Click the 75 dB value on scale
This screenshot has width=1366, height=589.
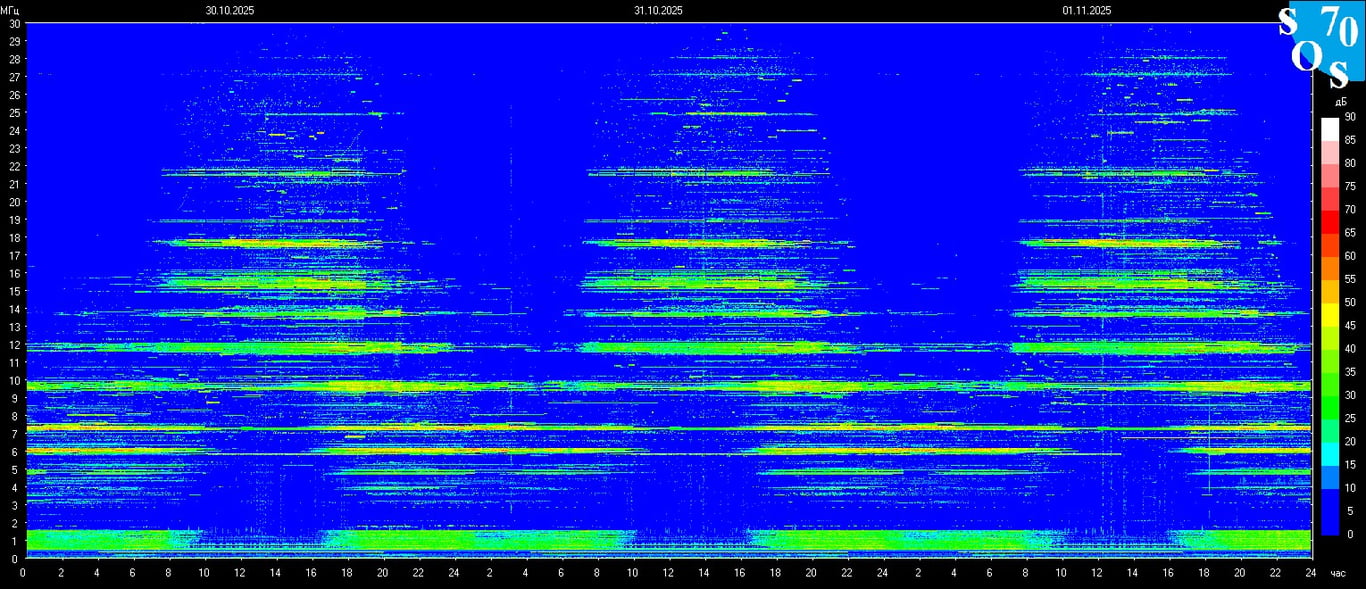(1350, 186)
